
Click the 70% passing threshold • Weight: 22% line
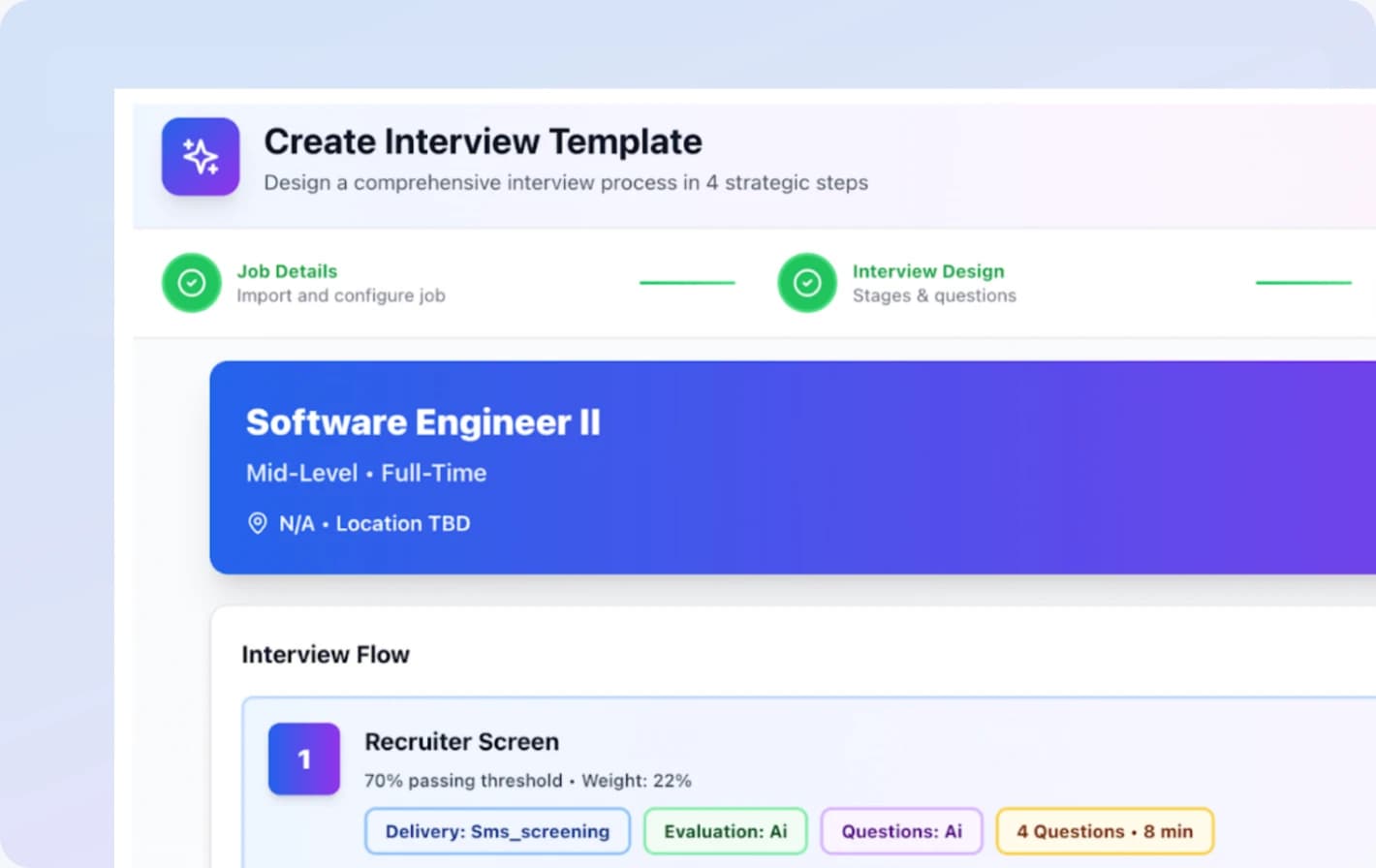[528, 781]
